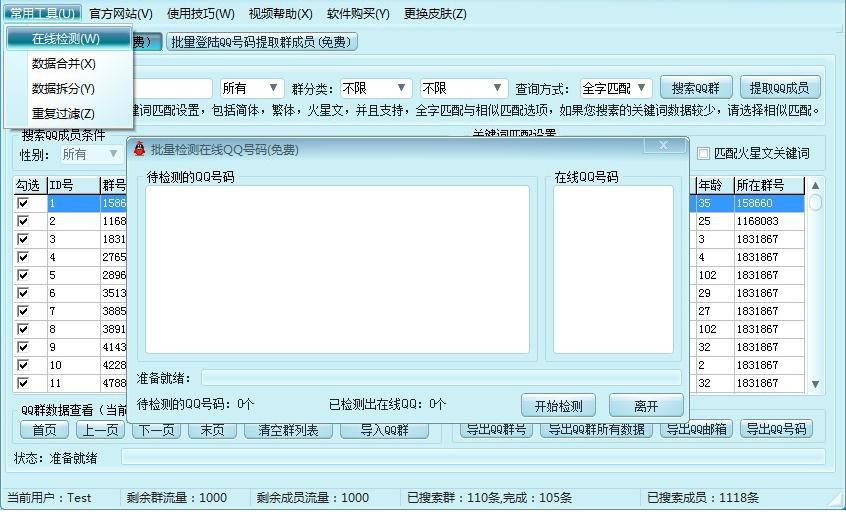Click inside the 待检测的QQ号码 text area
Image resolution: width=846 pixels, height=512 pixels.
click(x=337, y=269)
